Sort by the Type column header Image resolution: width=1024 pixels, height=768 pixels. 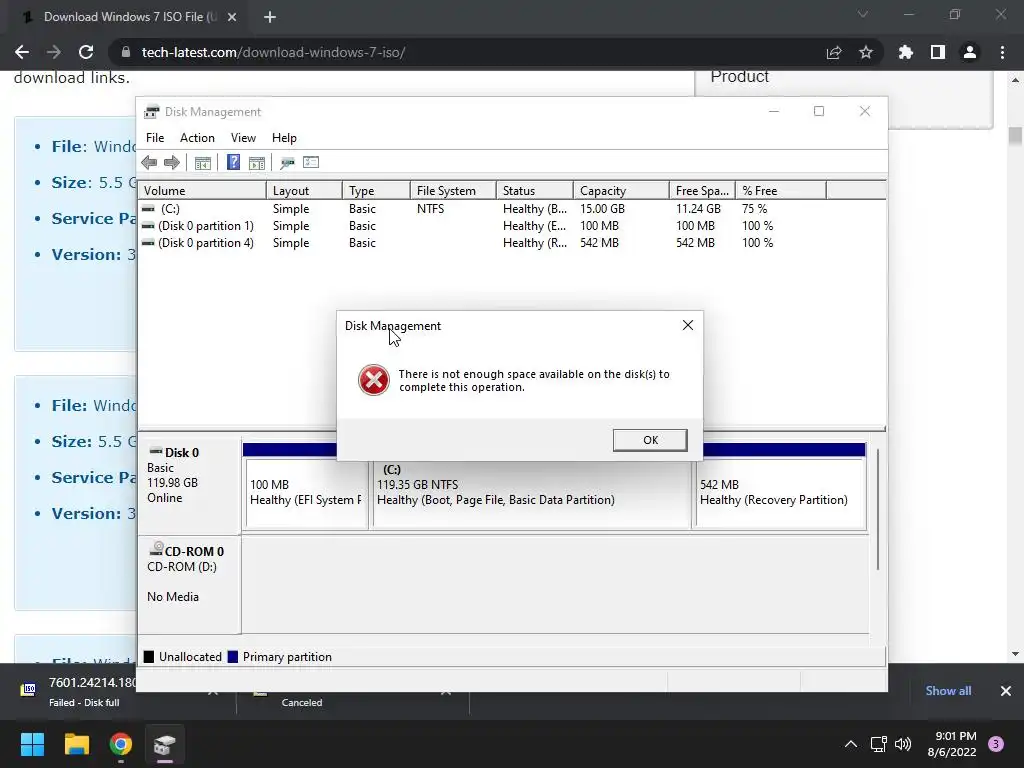376,191
